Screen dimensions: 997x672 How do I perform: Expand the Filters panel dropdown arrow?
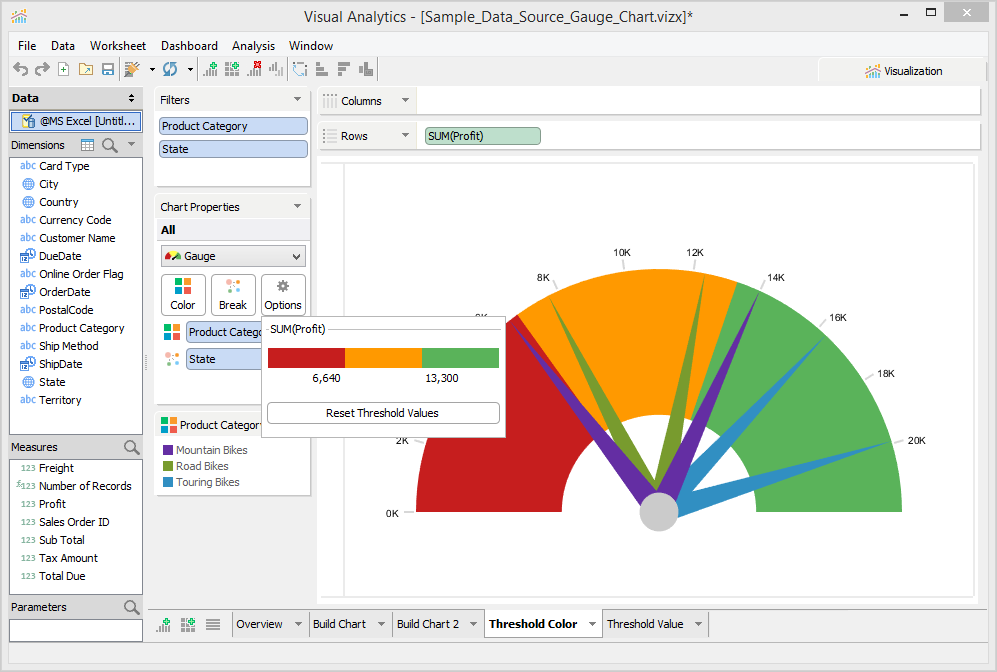click(297, 100)
